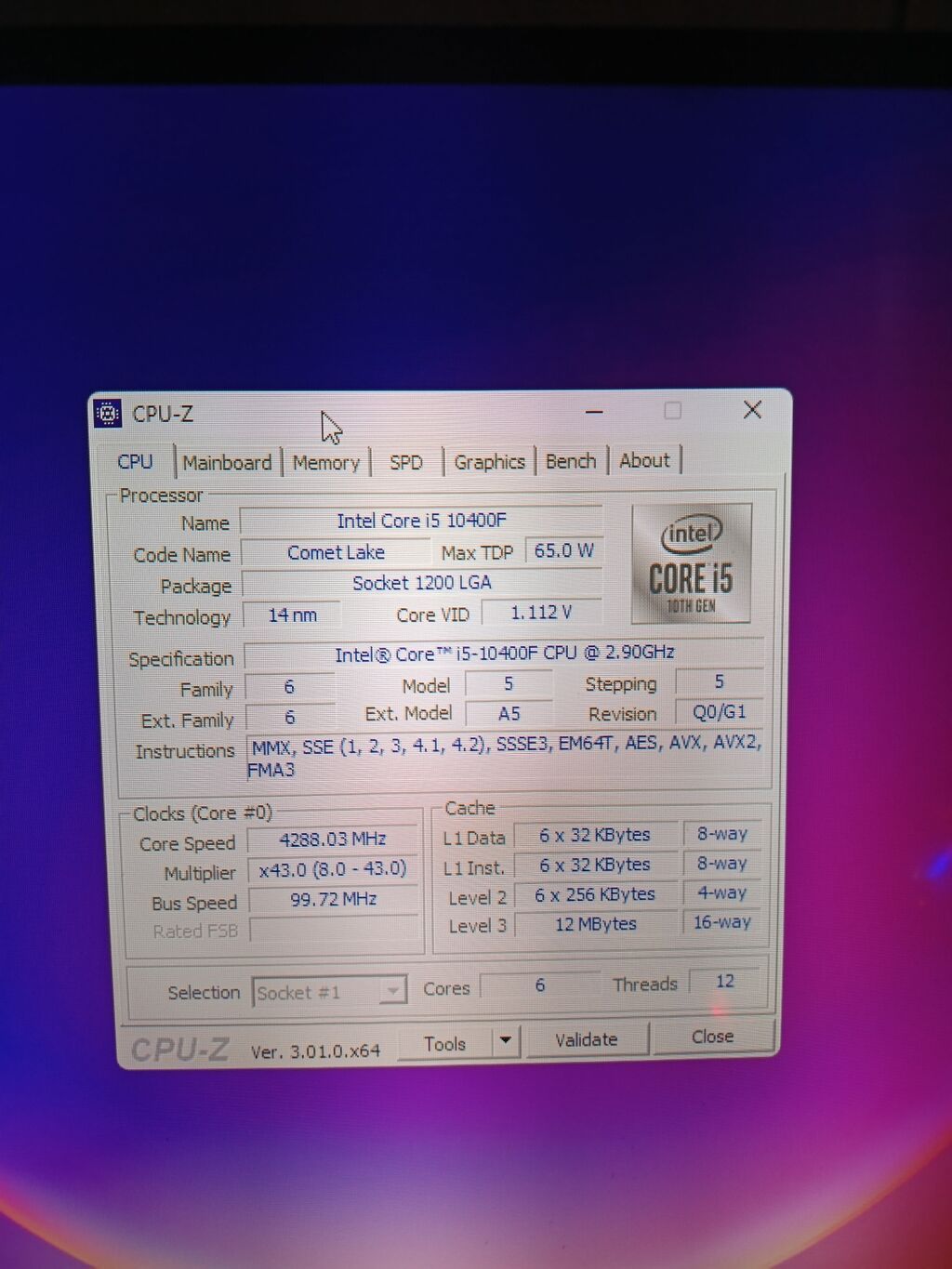Open the About tab

point(644,460)
